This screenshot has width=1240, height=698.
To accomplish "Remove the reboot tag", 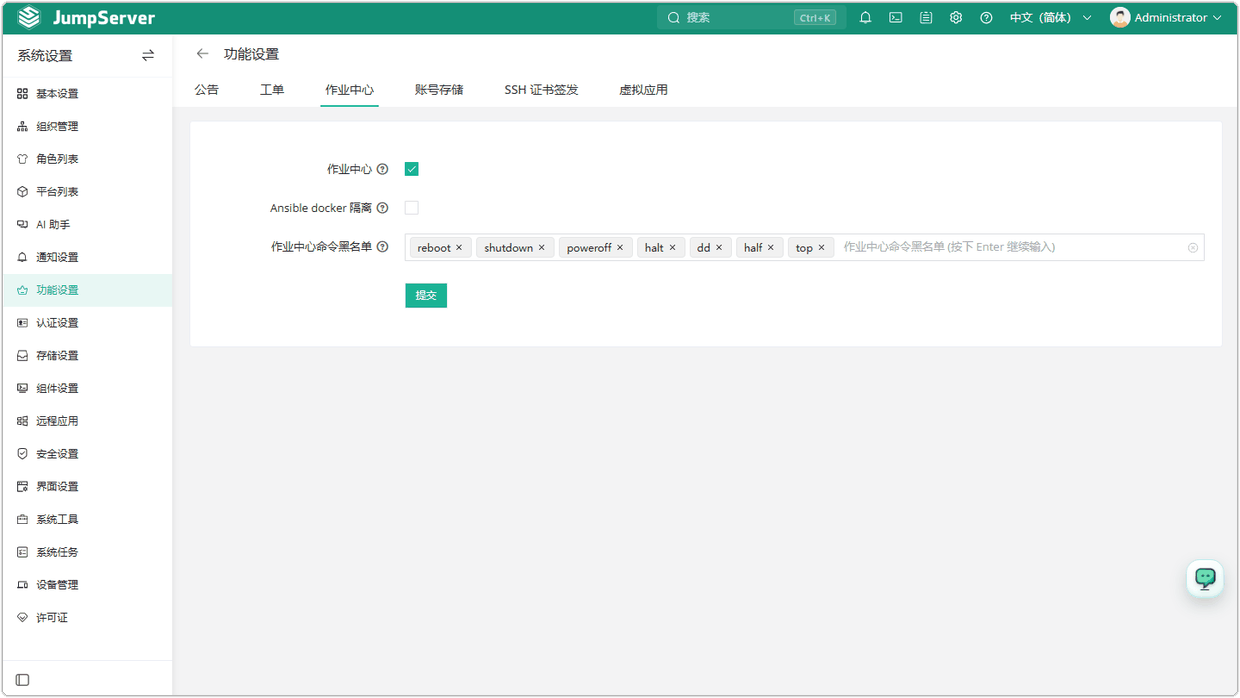I will (459, 248).
